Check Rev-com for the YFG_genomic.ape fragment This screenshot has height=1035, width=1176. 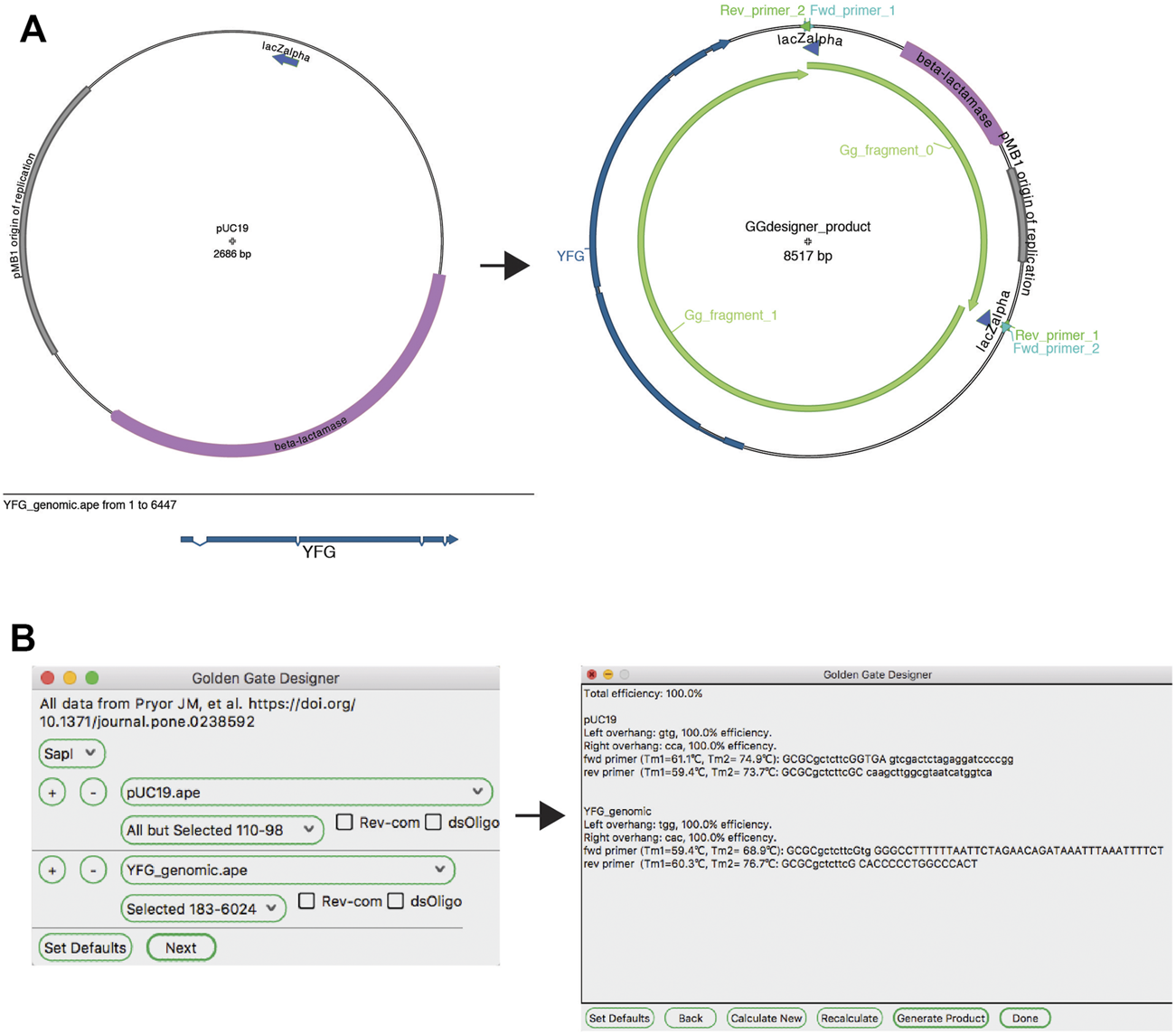pos(306,901)
